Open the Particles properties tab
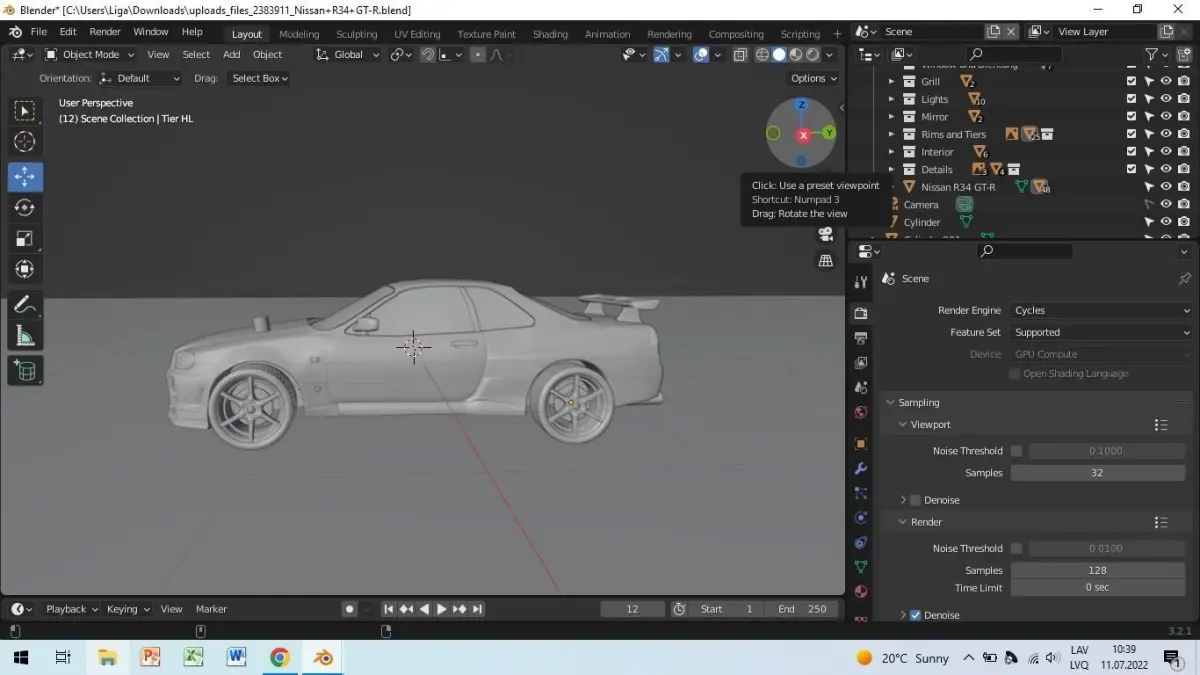Screen dimensions: 1200x675 click(861, 493)
